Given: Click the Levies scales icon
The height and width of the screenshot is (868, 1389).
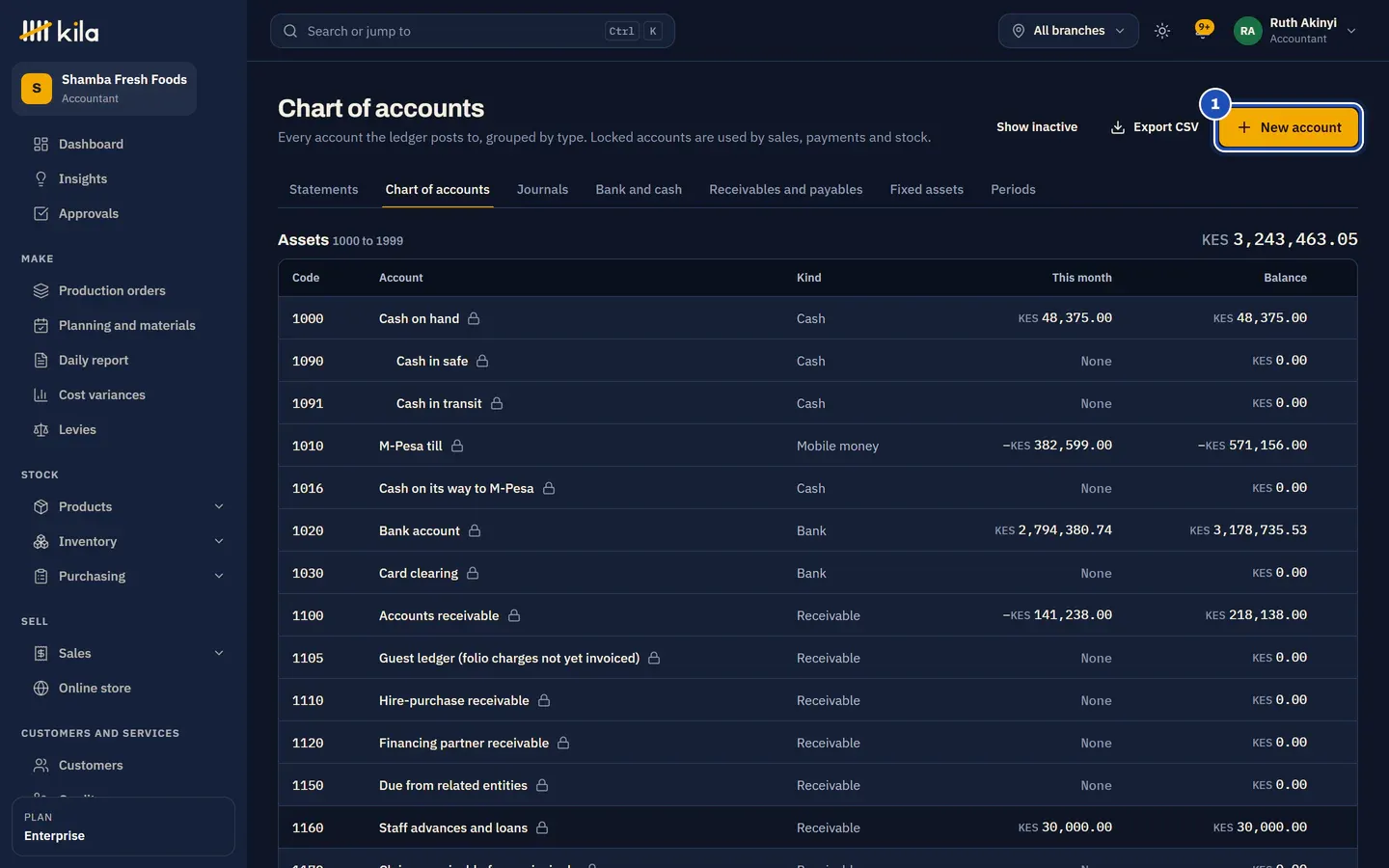Looking at the screenshot, I should 41,430.
